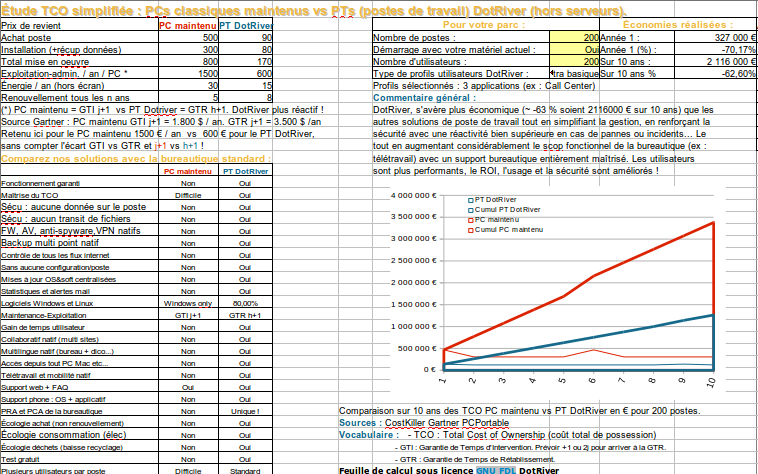Open the 'Type de profils utilisateurs DotRiver' dropdown cell

click(574, 73)
